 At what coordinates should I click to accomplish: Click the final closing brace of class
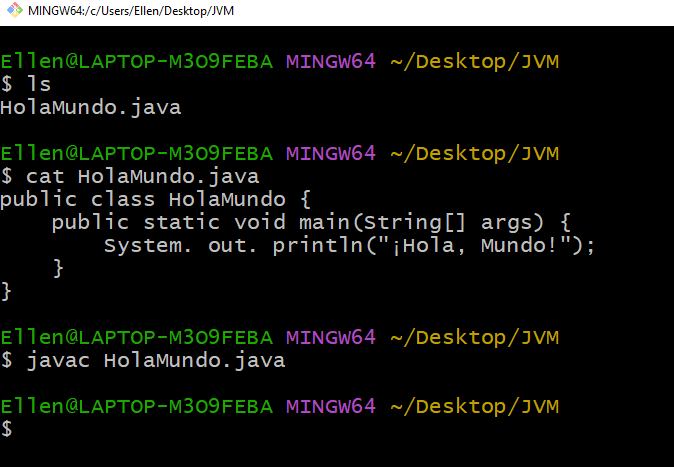tap(7, 291)
